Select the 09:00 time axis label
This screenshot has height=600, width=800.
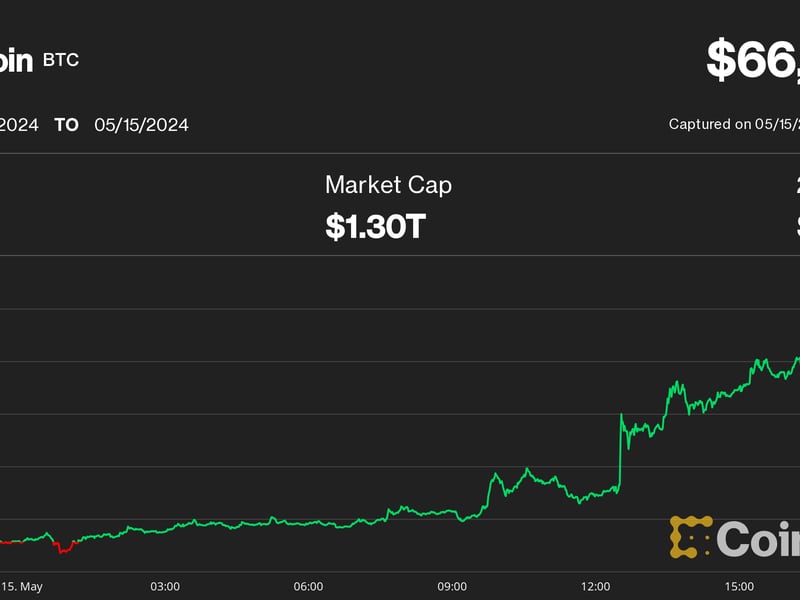[x=452, y=586]
